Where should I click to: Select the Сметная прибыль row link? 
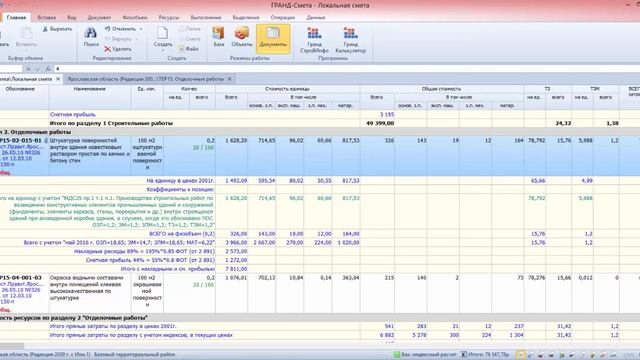(x=73, y=115)
